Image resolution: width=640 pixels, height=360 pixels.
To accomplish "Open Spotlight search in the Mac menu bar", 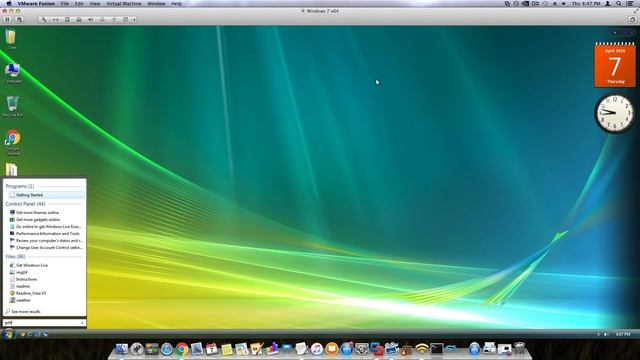I will (x=619, y=4).
